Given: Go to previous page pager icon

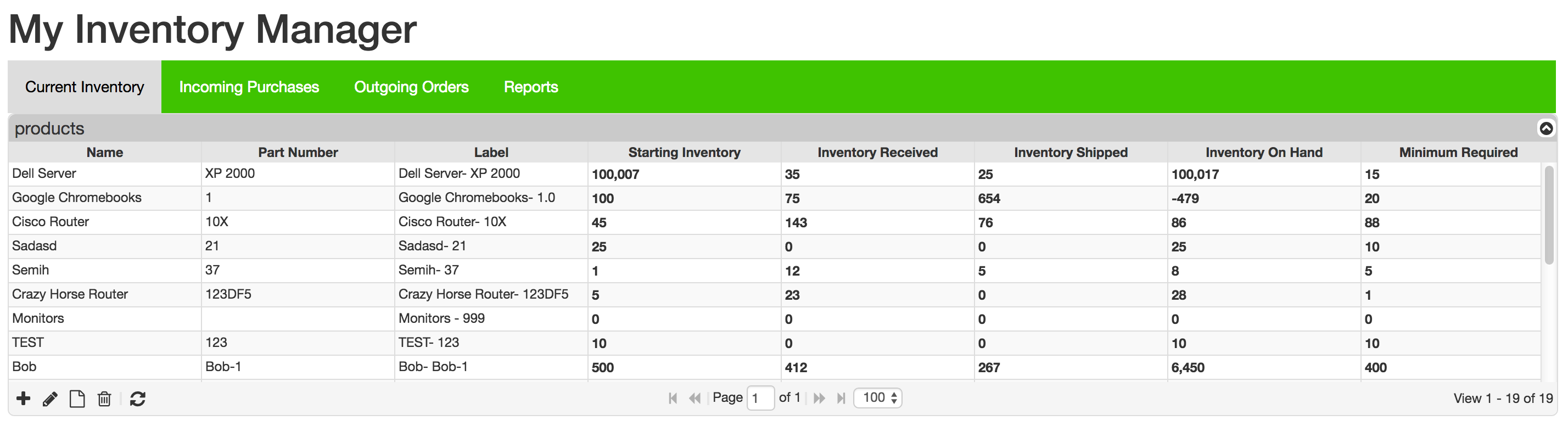Looking at the screenshot, I should pyautogui.click(x=695, y=398).
